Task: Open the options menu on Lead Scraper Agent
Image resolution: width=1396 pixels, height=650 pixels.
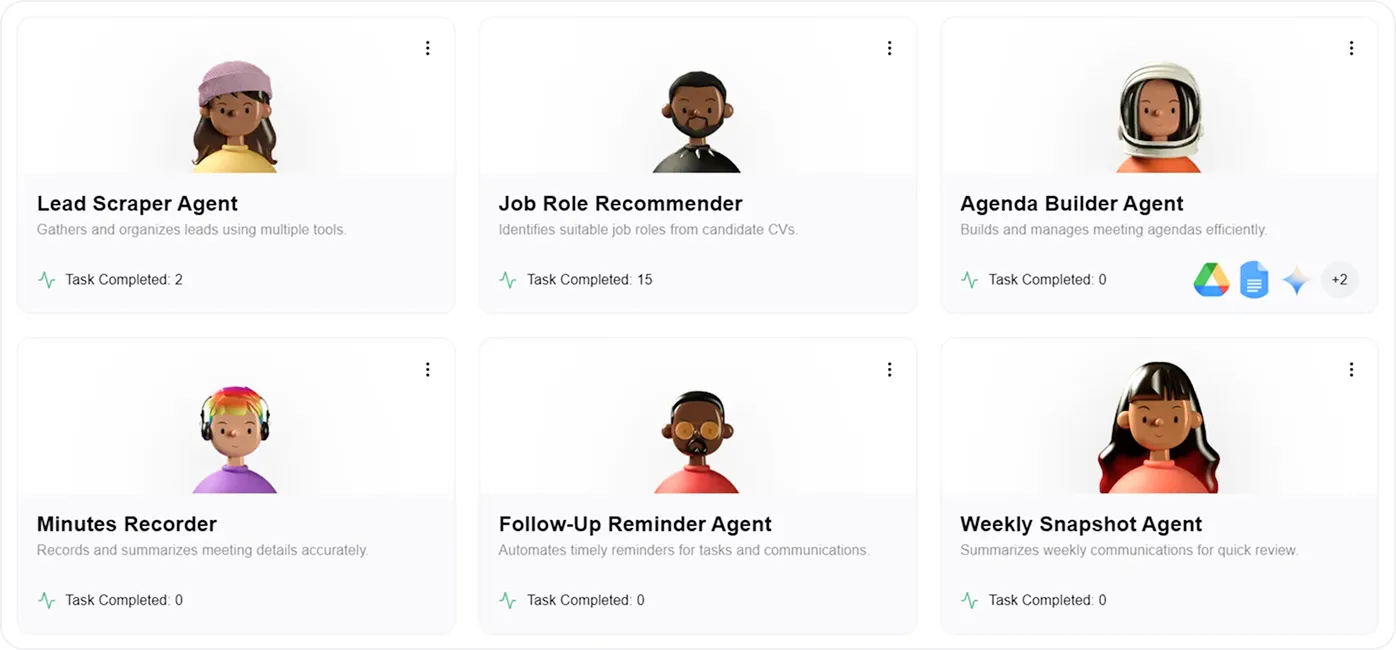Action: tap(428, 47)
